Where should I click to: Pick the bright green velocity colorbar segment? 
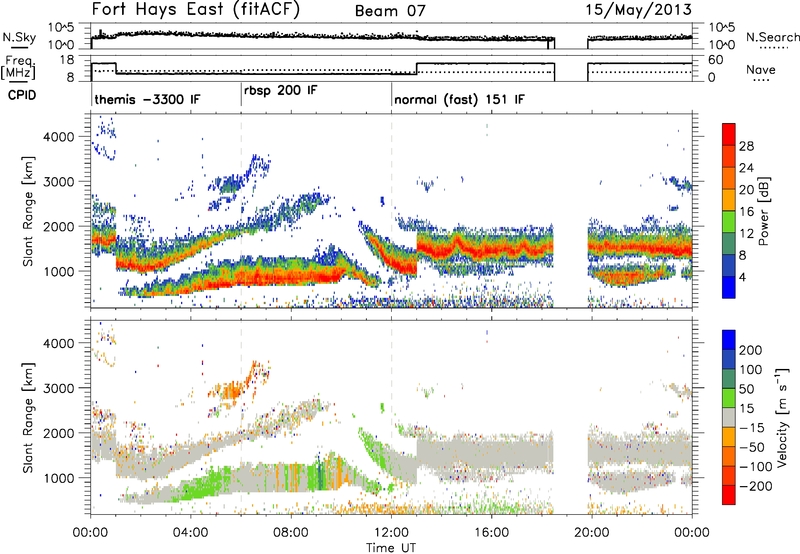coord(729,398)
